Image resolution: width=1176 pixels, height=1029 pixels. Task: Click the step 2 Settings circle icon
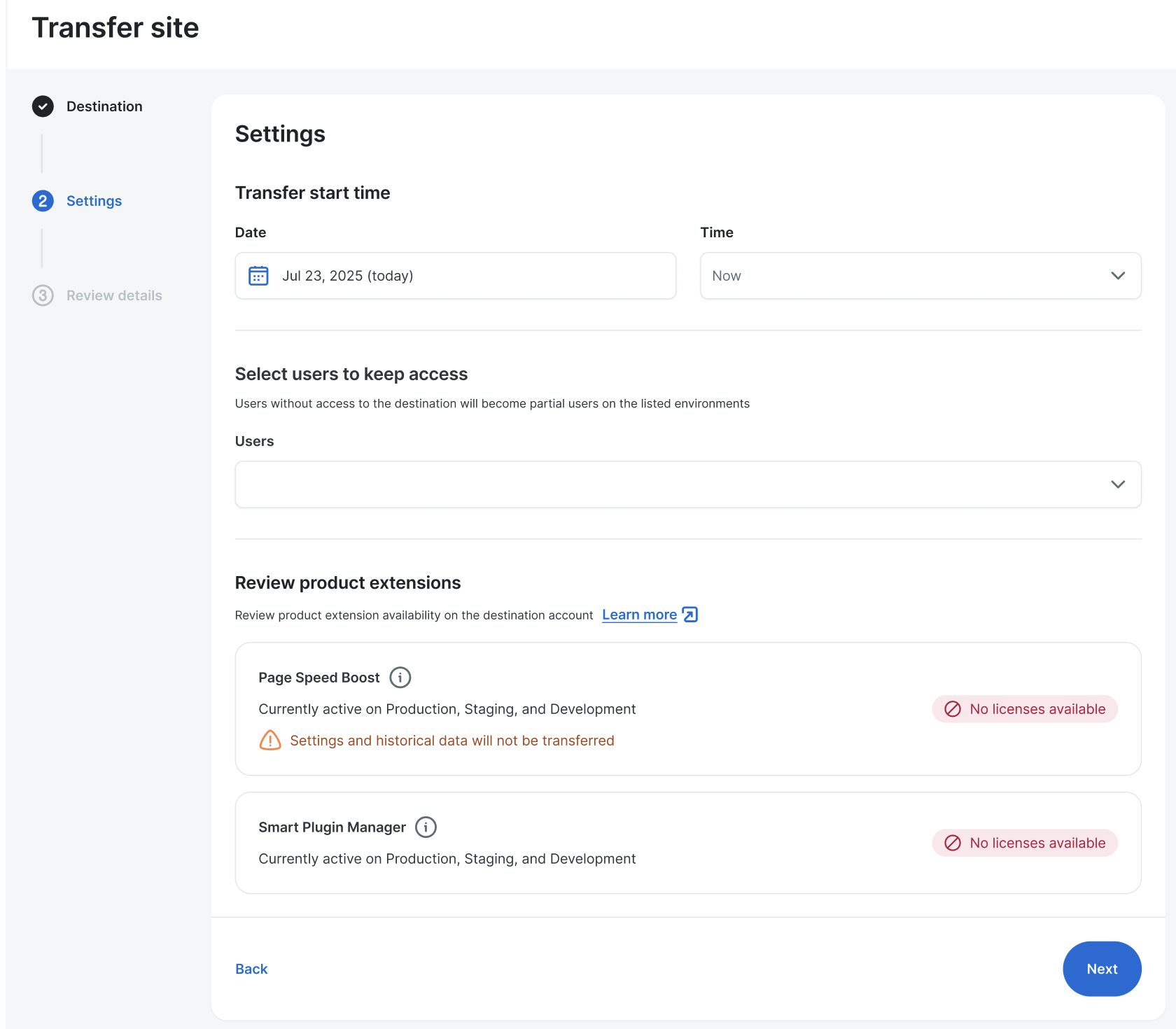pos(43,201)
